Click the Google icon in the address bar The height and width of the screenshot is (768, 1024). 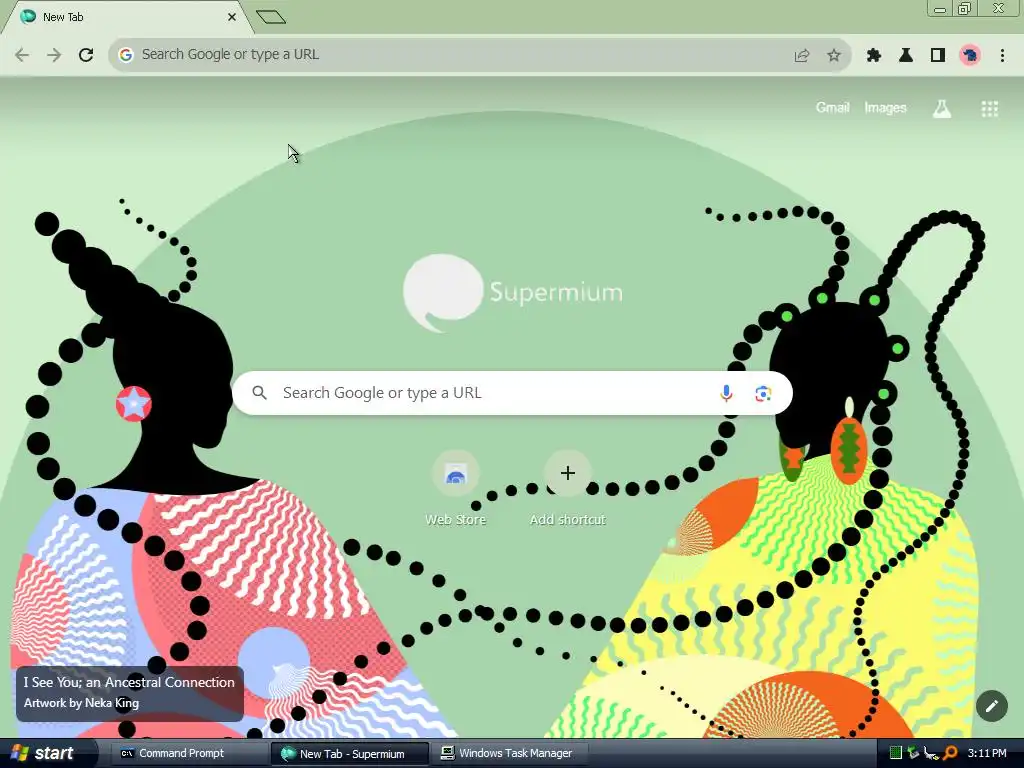(125, 55)
